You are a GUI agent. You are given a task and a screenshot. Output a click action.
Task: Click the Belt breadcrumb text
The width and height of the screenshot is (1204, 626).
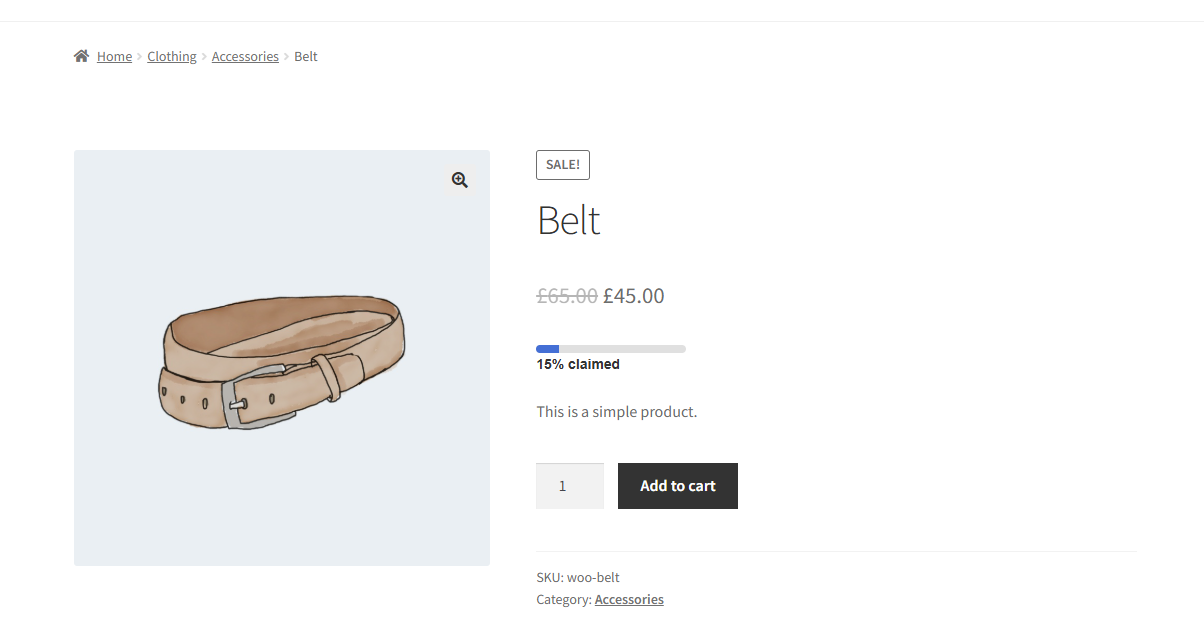click(306, 57)
